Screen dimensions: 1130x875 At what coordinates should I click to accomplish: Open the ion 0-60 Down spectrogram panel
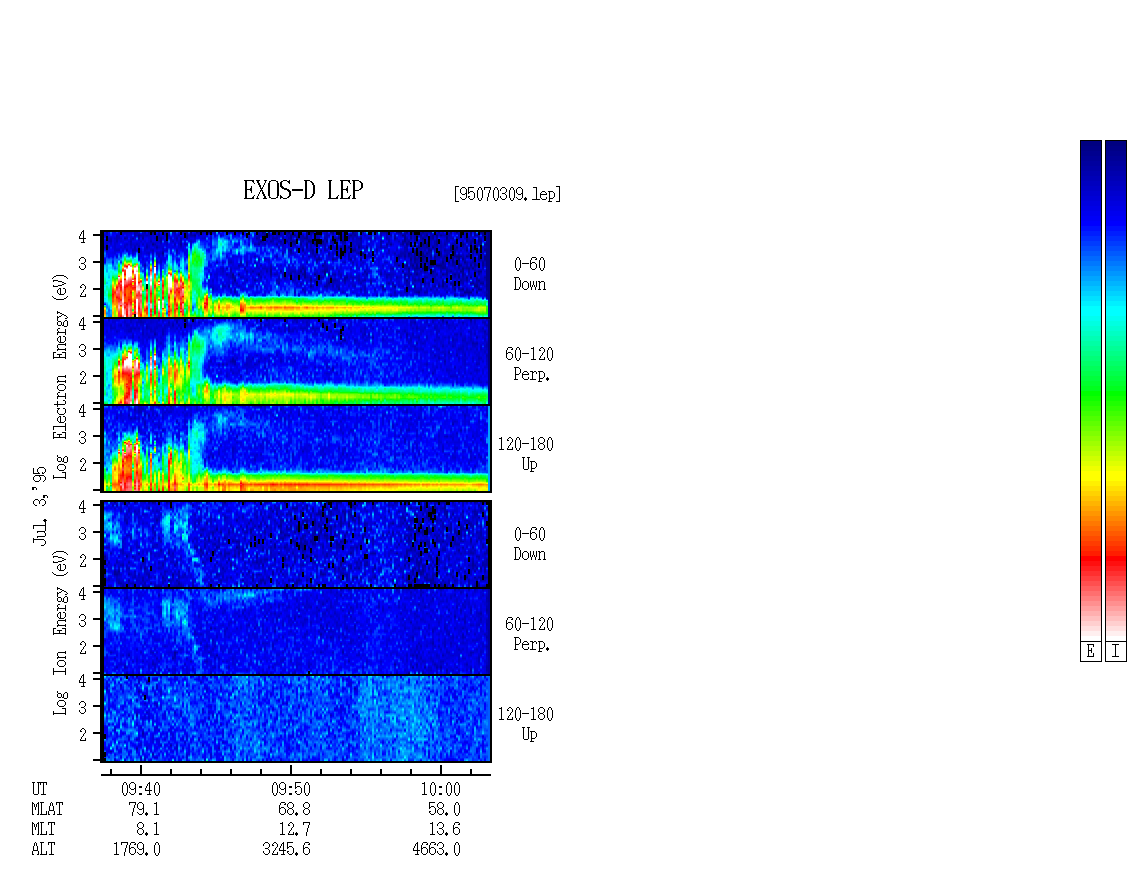click(296, 544)
